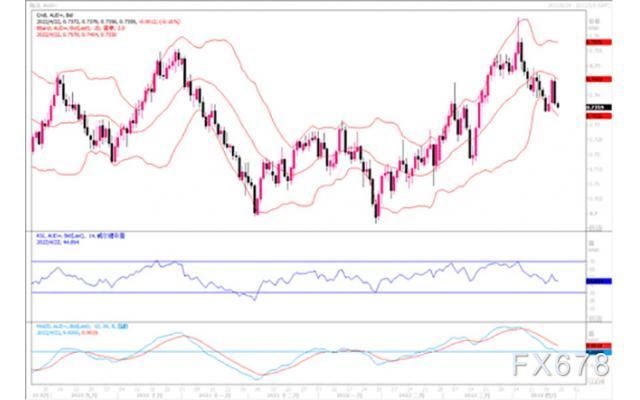Click the red Bollinger band values line
The image size is (640, 400).
[x=76, y=35]
